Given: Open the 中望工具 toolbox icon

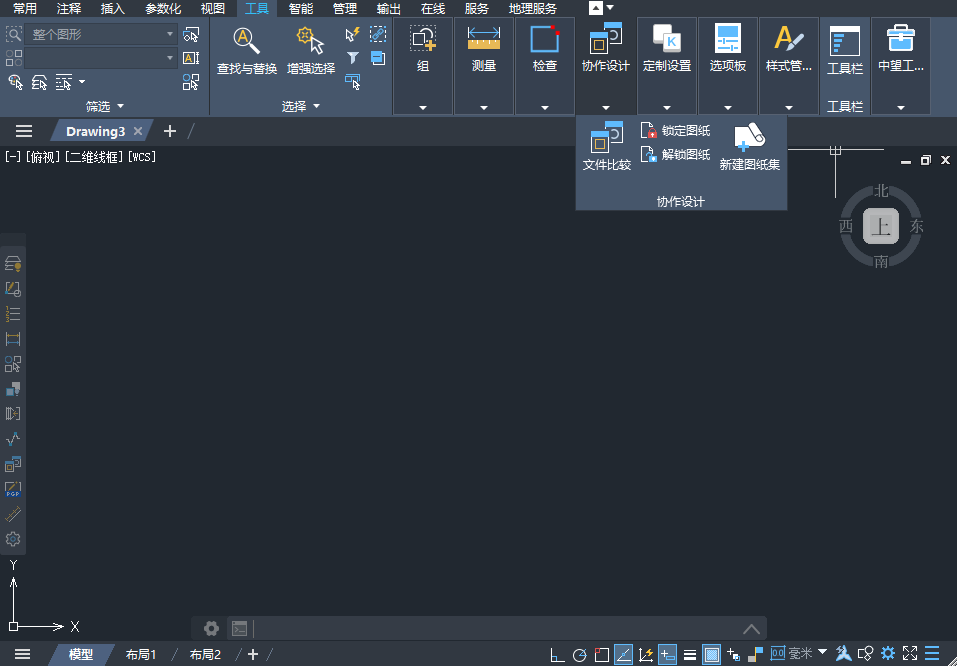Looking at the screenshot, I should (x=901, y=49).
